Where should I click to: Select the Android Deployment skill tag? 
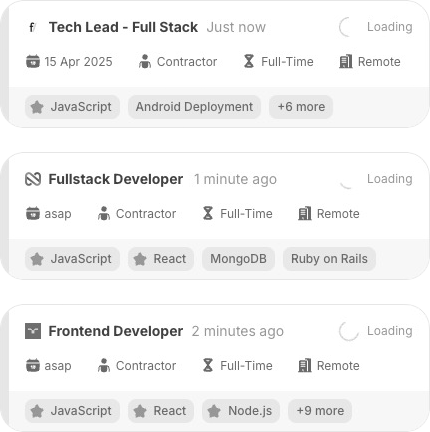[x=194, y=107]
